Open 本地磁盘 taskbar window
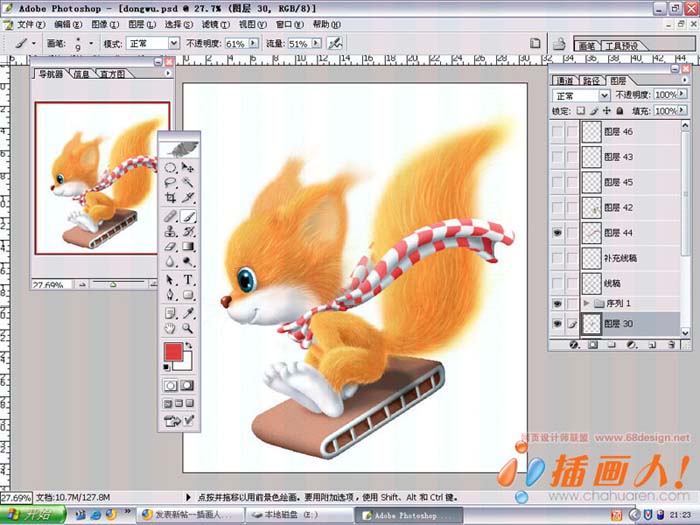700x525 pixels. [300, 515]
